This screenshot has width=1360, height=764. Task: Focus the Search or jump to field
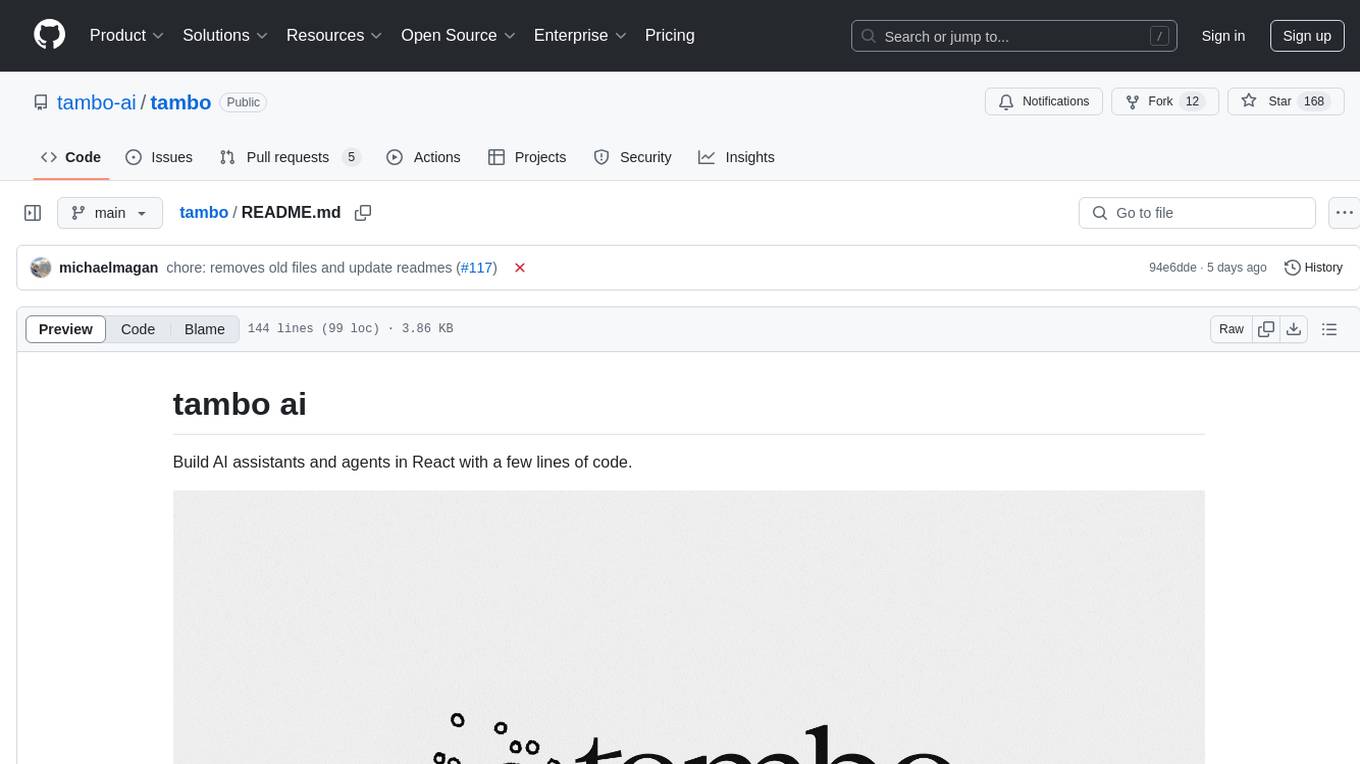point(1016,36)
